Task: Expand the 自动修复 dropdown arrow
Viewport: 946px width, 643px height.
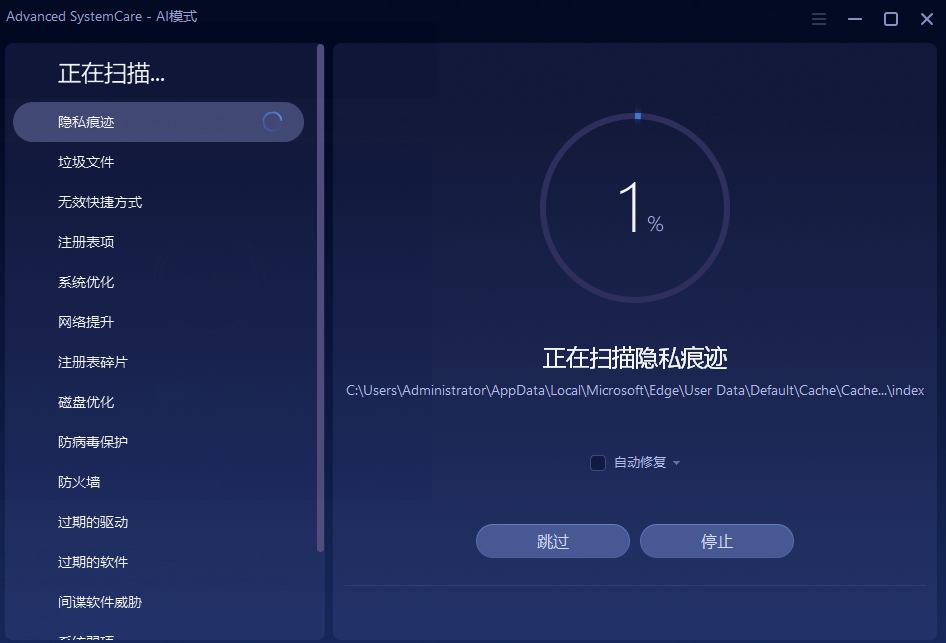Action: (677, 463)
